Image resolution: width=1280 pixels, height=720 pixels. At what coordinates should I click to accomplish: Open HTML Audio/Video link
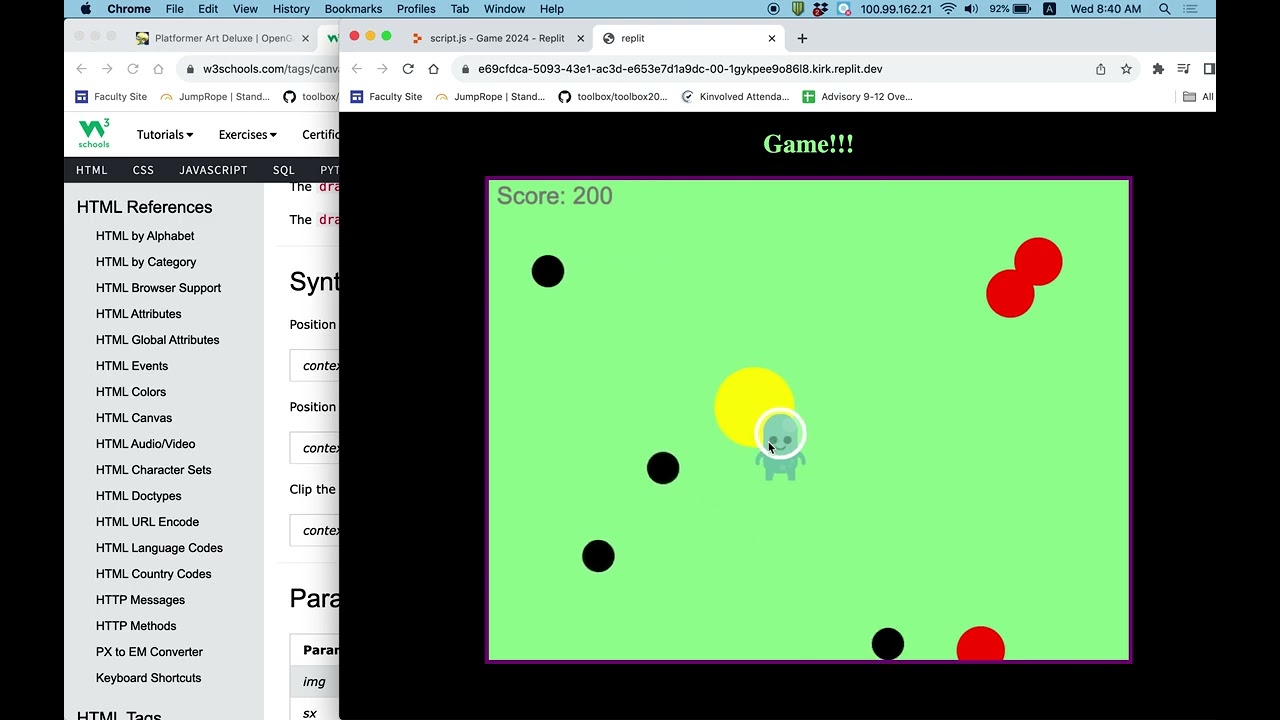[x=145, y=444]
